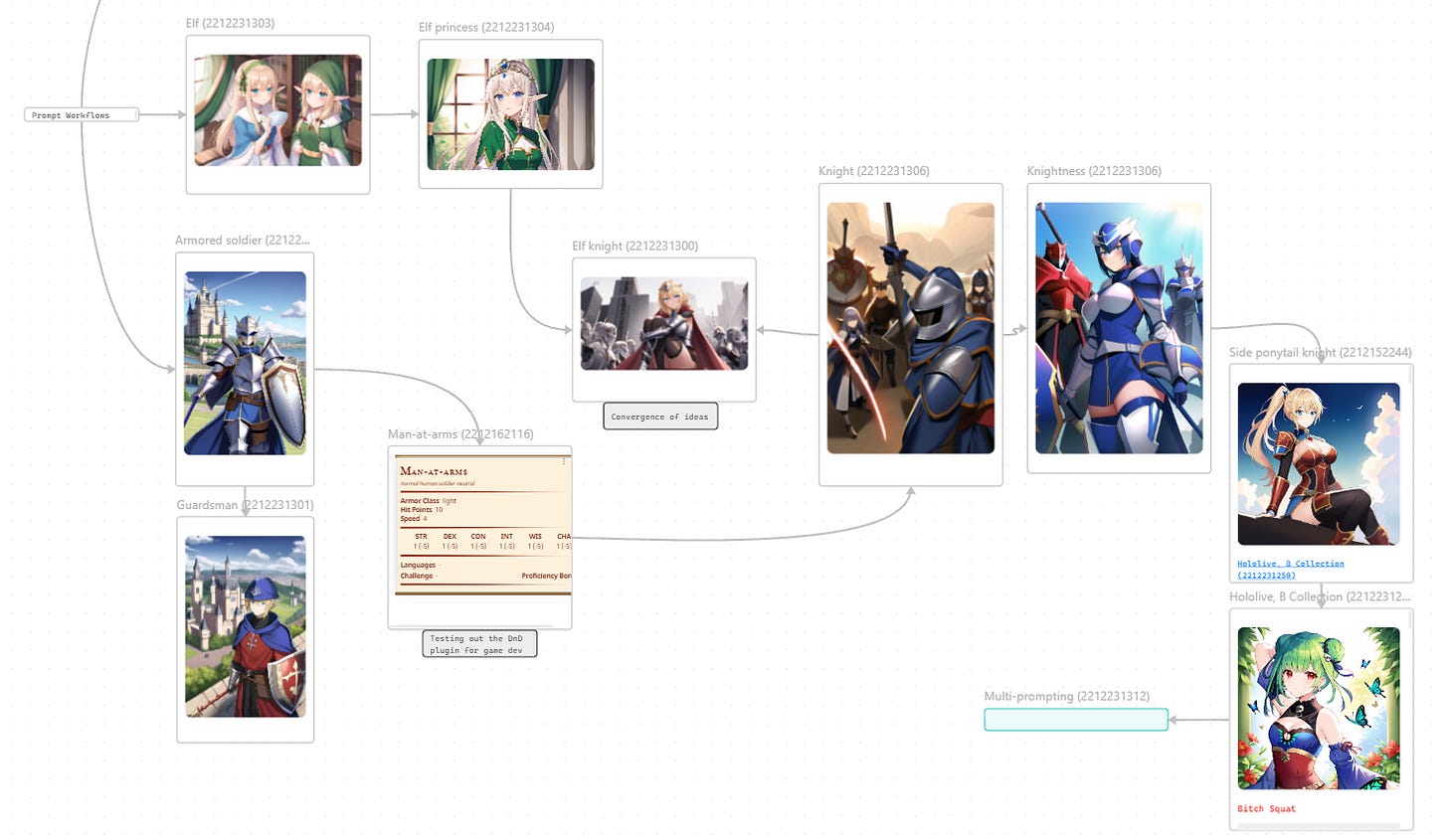The image size is (1448, 840).
Task: Click the WIS ability score column
Action: (x=535, y=541)
